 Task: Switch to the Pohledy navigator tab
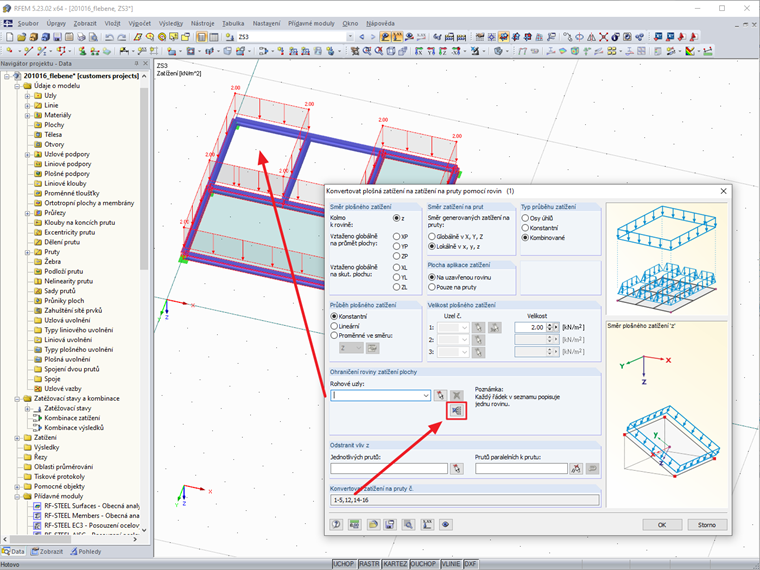86,552
